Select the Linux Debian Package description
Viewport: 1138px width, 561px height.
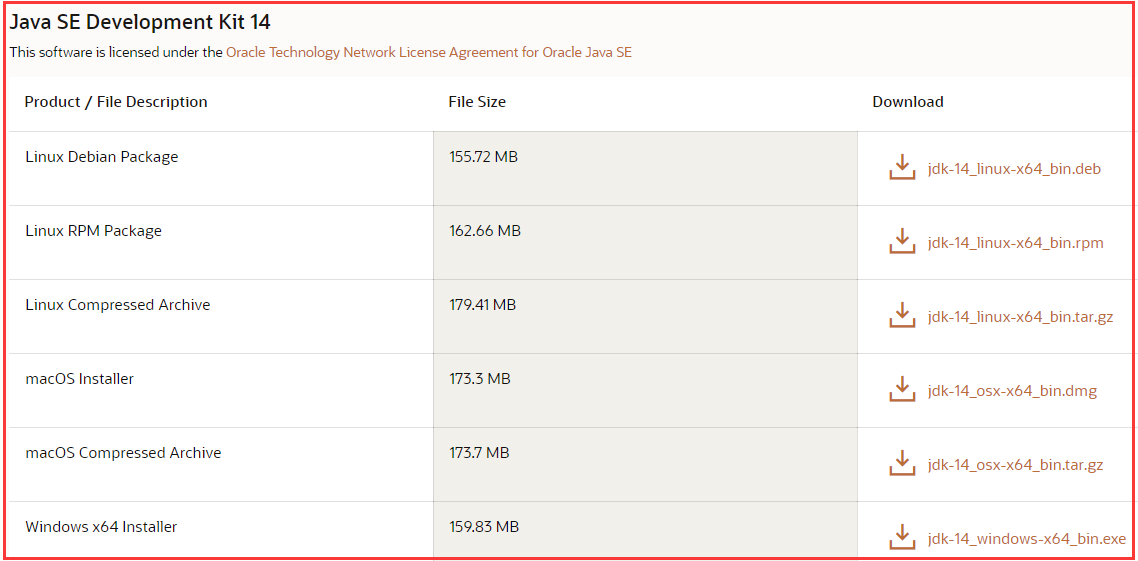tap(102, 157)
